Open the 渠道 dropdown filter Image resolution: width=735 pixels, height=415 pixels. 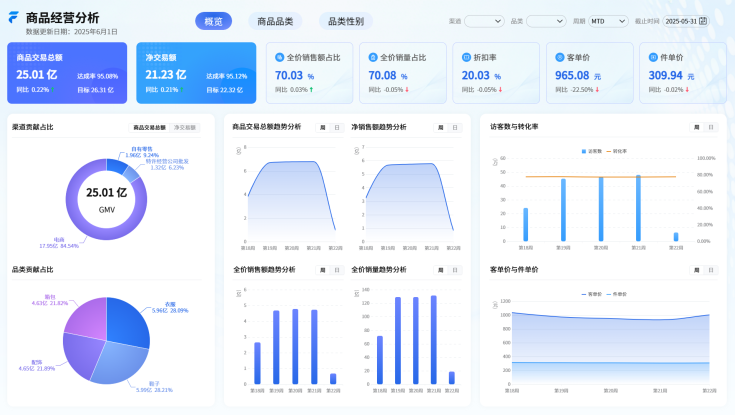484,20
